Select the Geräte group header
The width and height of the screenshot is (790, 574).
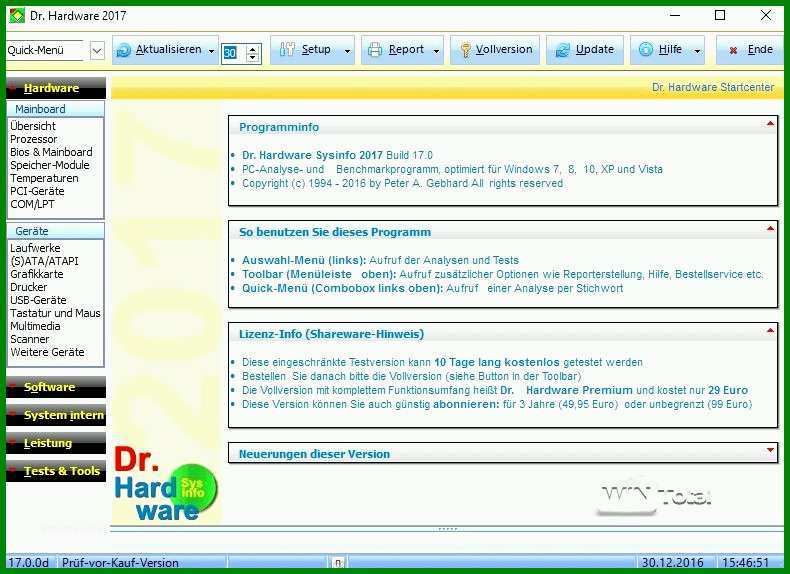pyautogui.click(x=55, y=231)
